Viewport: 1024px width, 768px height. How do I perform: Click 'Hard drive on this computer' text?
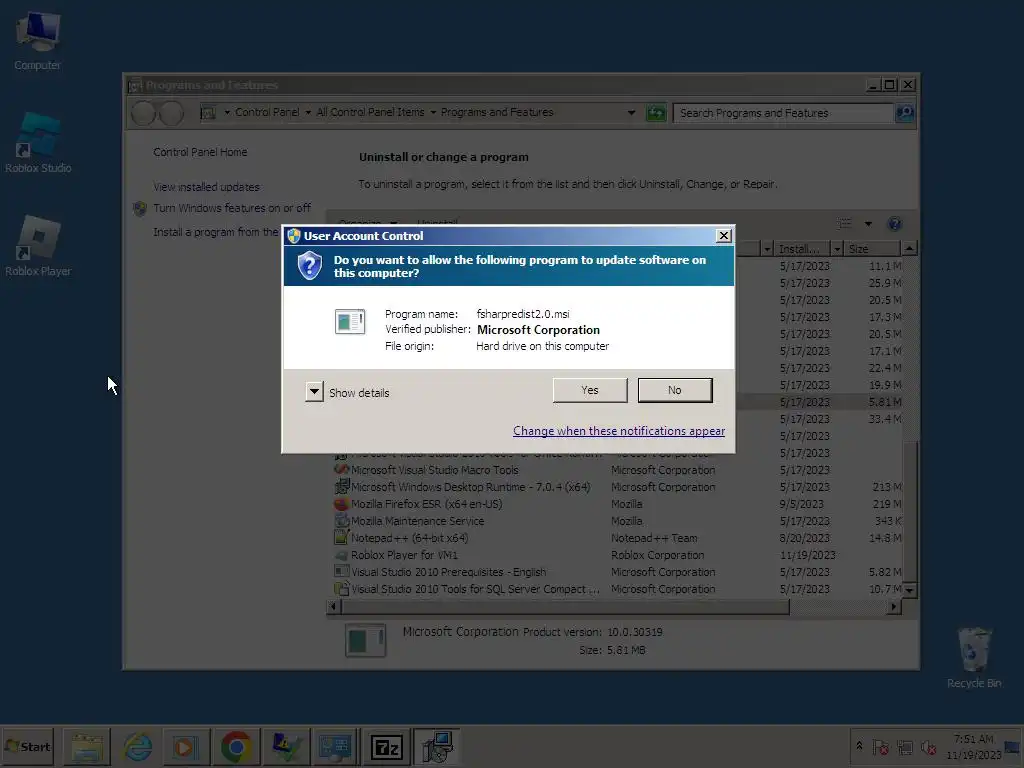tap(542, 346)
